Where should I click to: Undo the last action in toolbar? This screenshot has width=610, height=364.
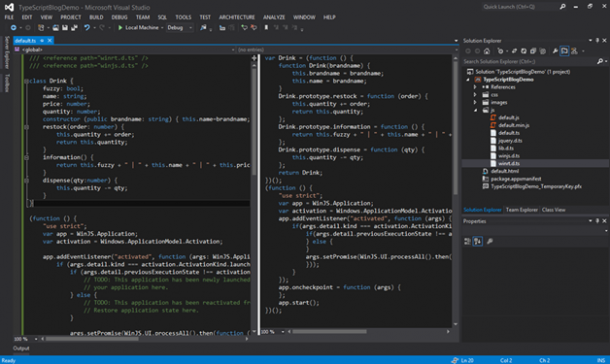click(87, 28)
